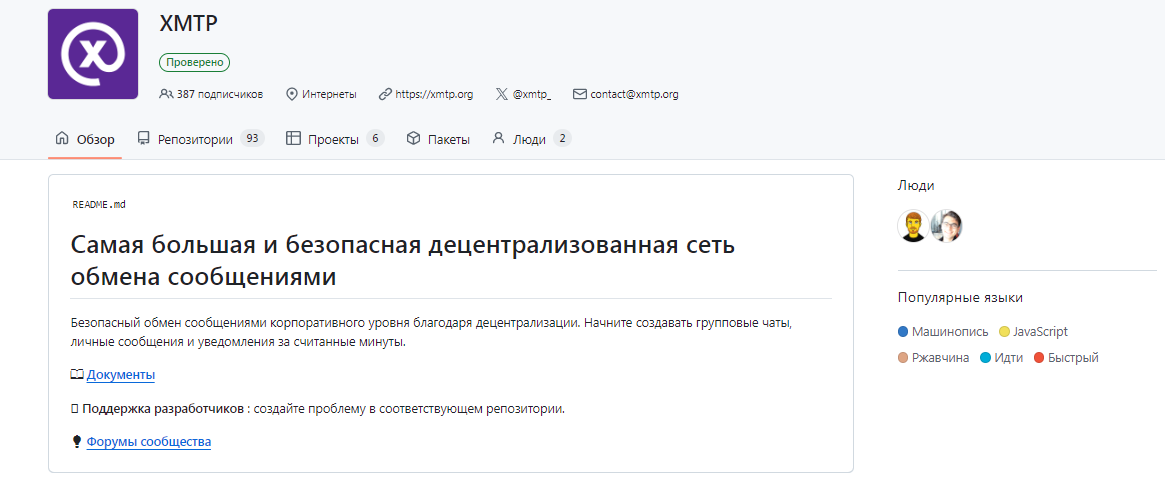Image resolution: width=1165 pixels, height=485 pixels.
Task: Click the cyan Идти language dot
Action: click(985, 358)
